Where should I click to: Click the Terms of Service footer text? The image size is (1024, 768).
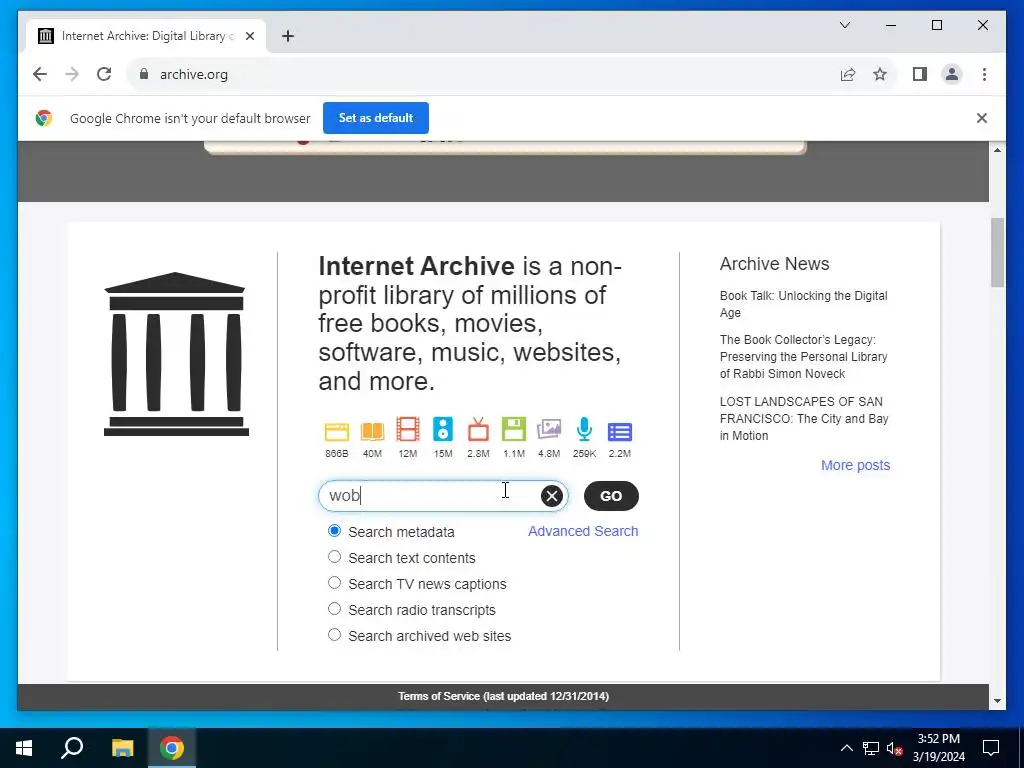pyautogui.click(x=504, y=697)
